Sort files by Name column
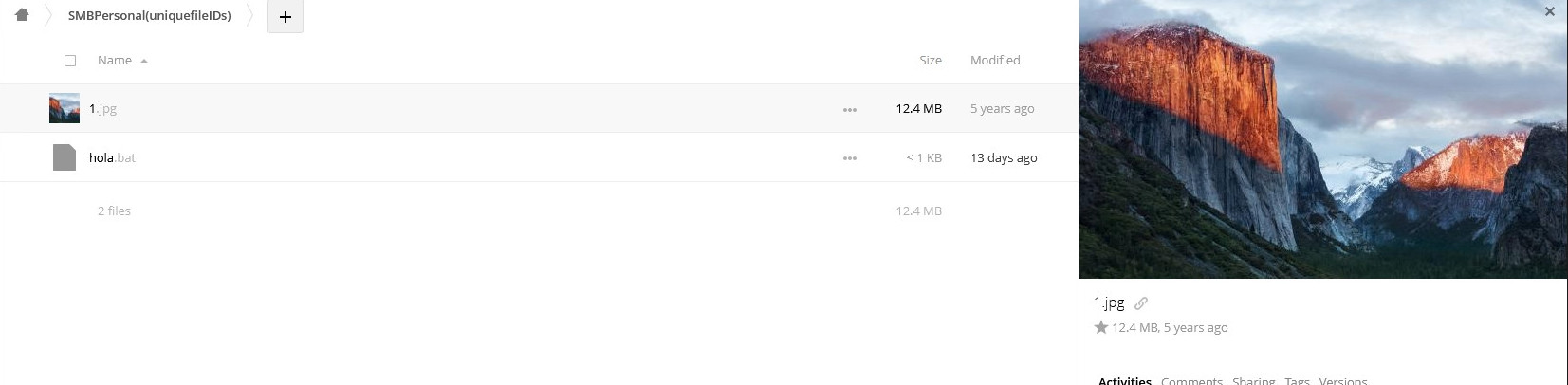This screenshot has width=1568, height=385. point(115,61)
